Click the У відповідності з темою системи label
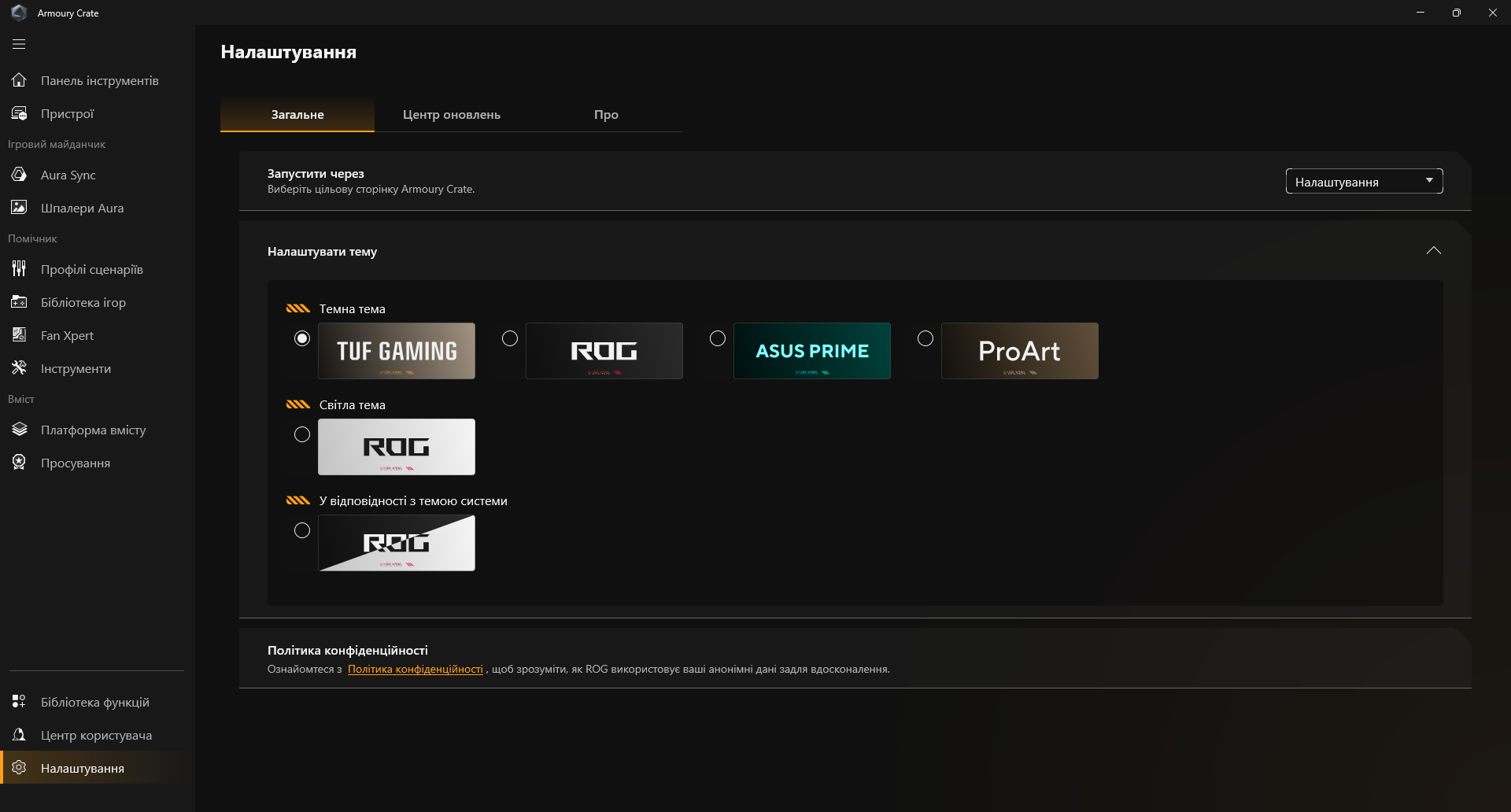 pyautogui.click(x=413, y=501)
